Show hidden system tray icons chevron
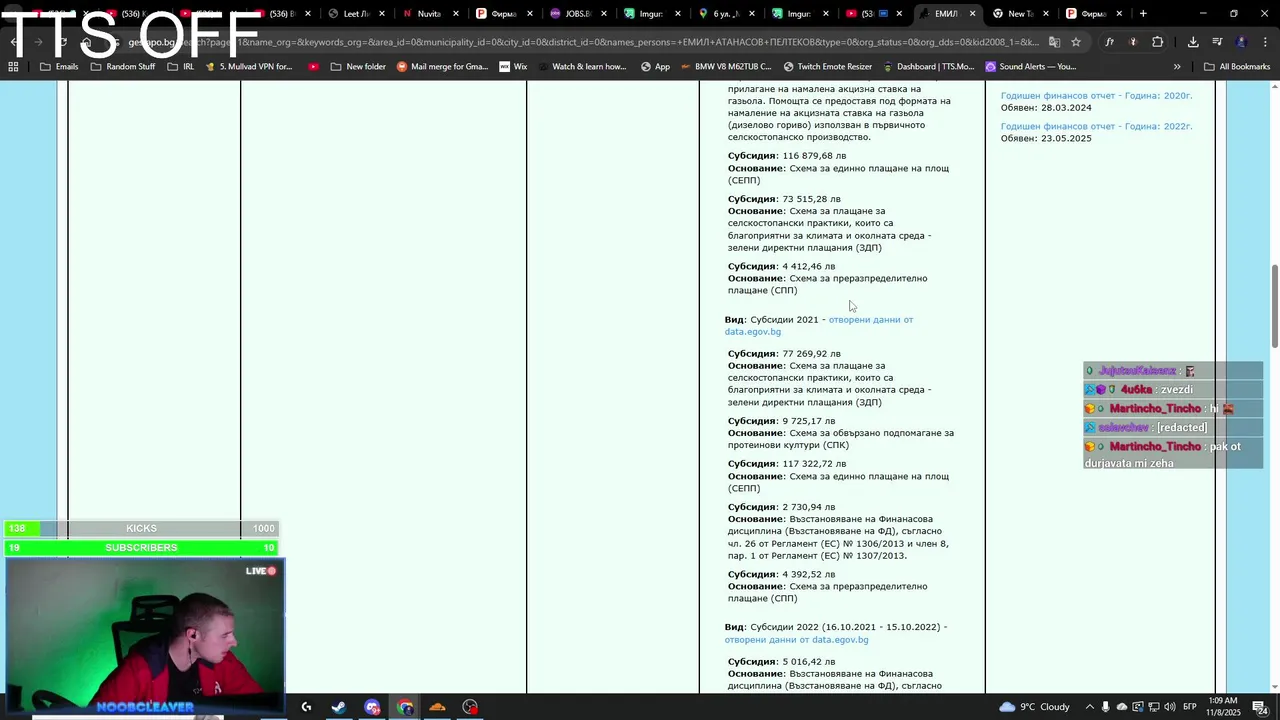1280x720 pixels. (1089, 707)
